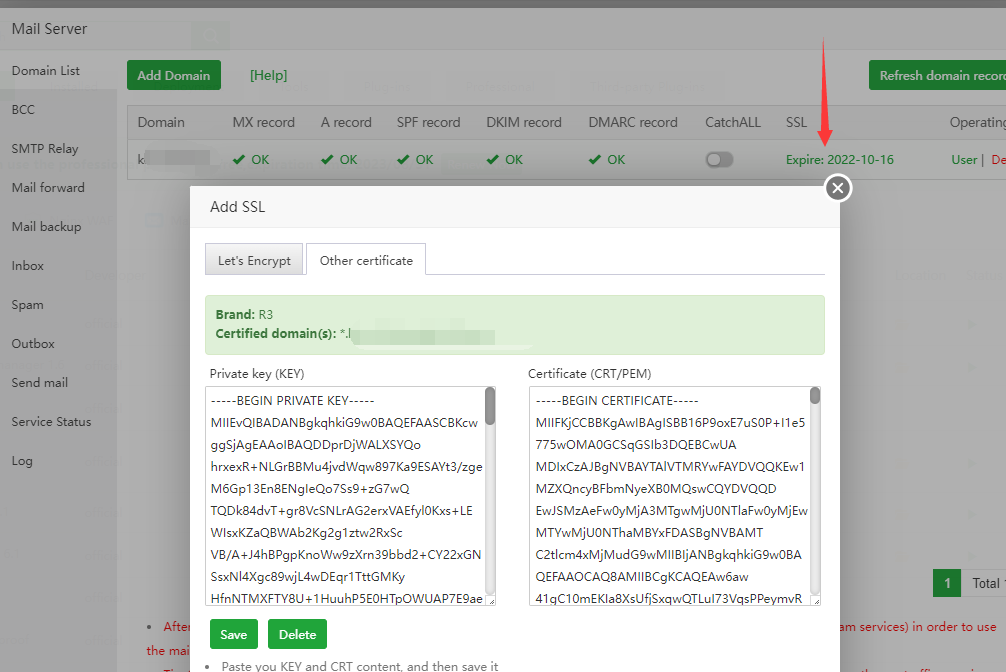
Task: Click the Certified domain(s) label
Action: point(276,334)
